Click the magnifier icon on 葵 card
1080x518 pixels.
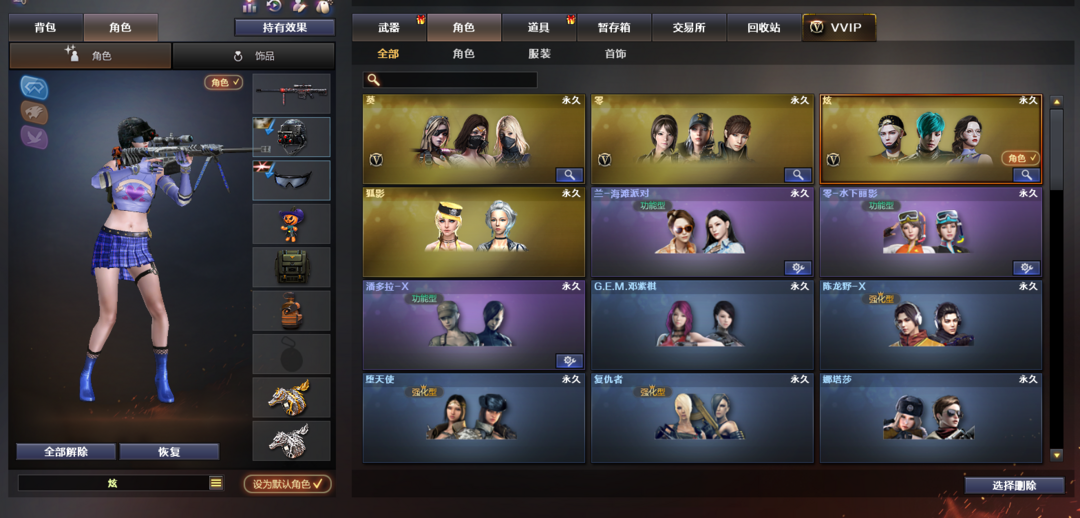pyautogui.click(x=569, y=175)
